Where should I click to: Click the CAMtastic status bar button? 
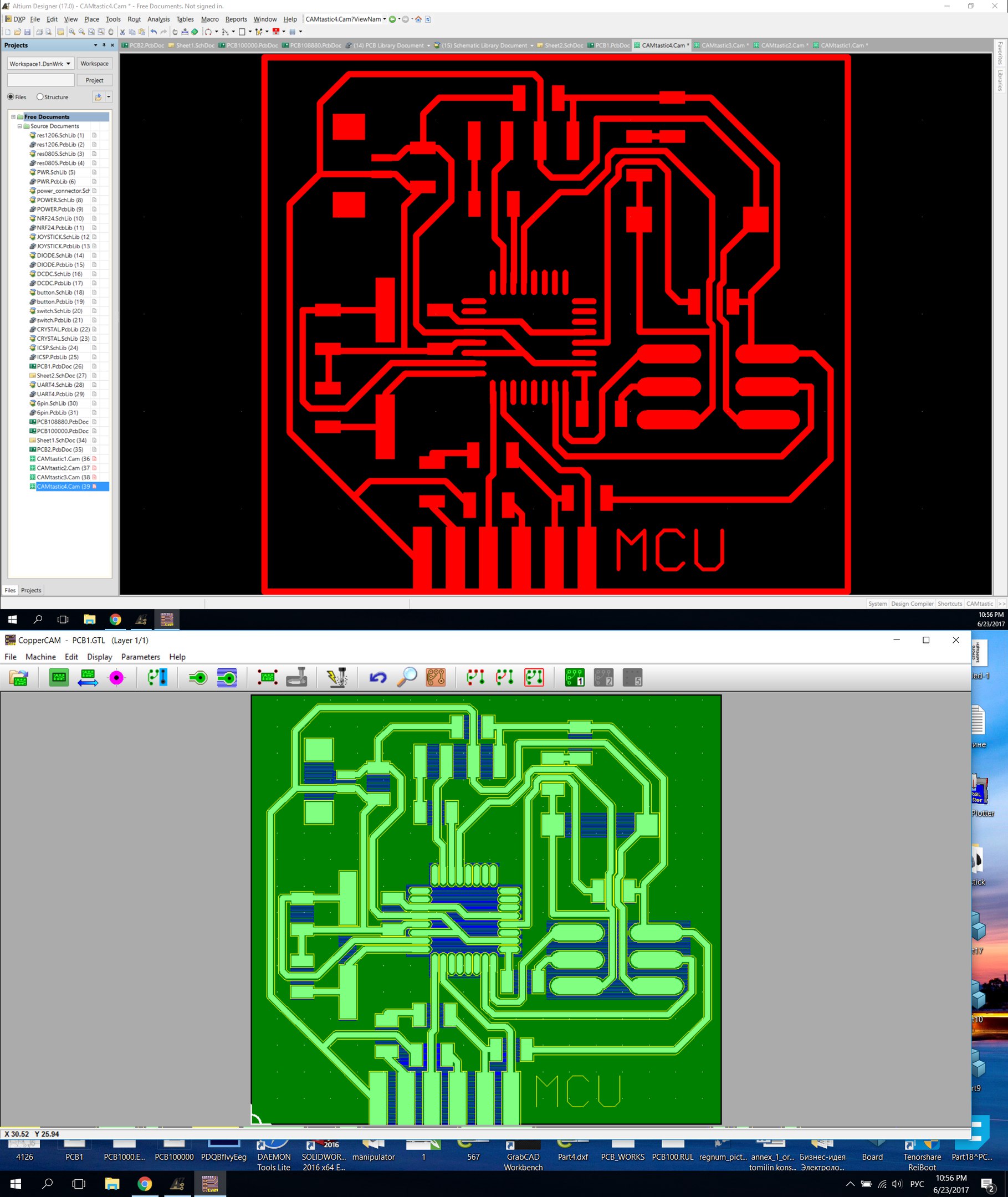tap(979, 604)
